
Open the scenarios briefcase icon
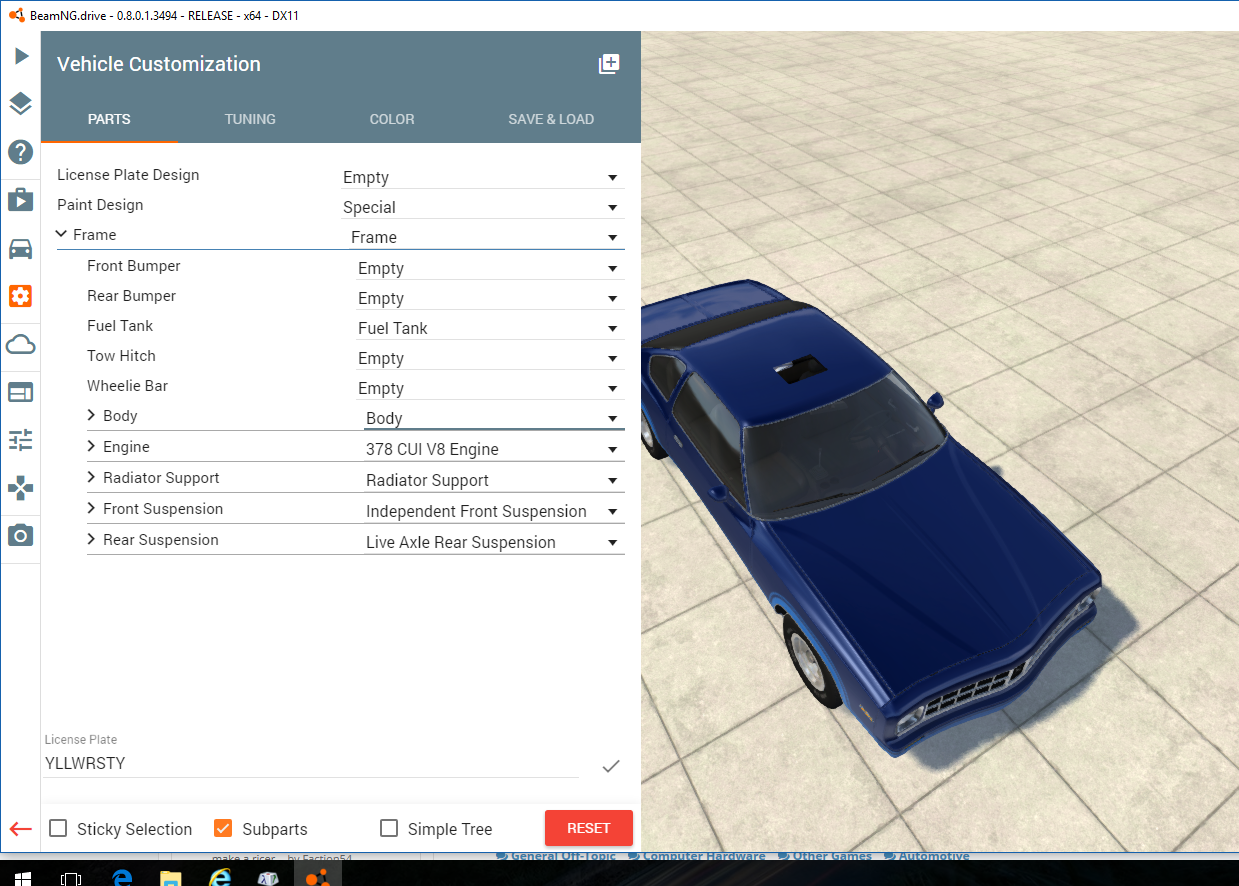[x=21, y=200]
